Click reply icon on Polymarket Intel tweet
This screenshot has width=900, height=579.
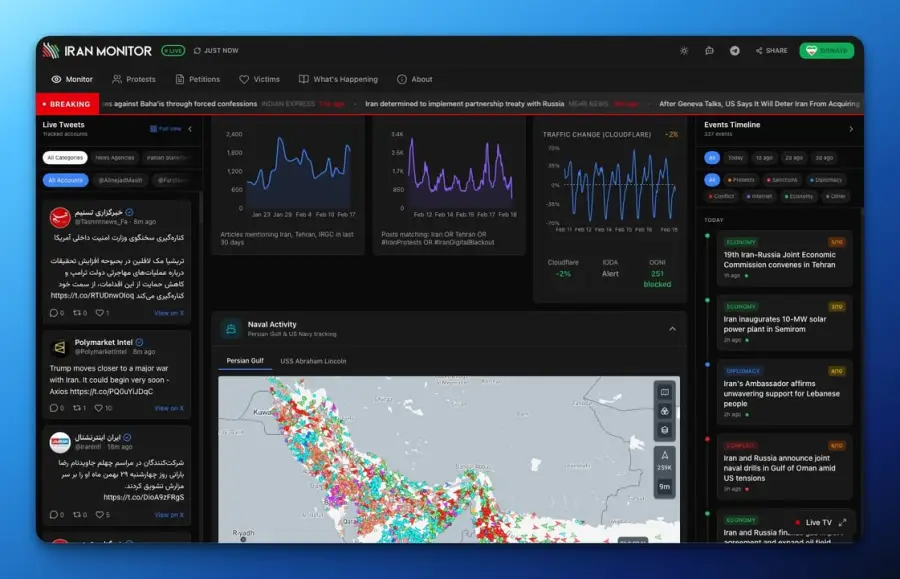tap(53, 408)
